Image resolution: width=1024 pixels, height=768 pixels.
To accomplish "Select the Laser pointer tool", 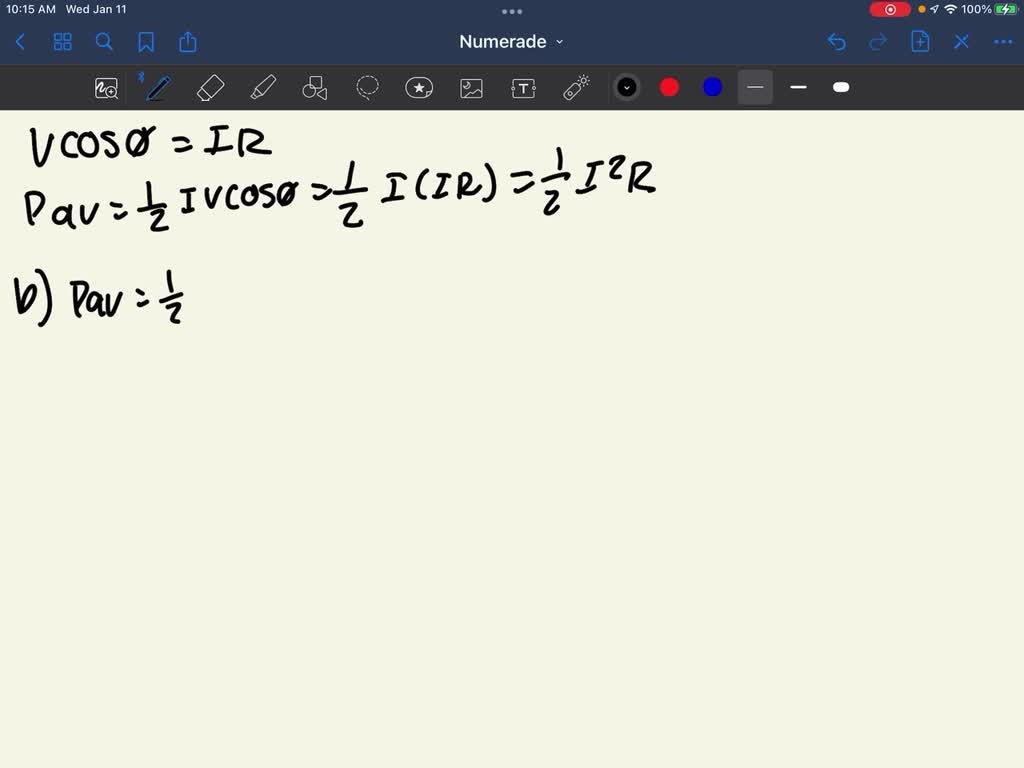I will [575, 87].
